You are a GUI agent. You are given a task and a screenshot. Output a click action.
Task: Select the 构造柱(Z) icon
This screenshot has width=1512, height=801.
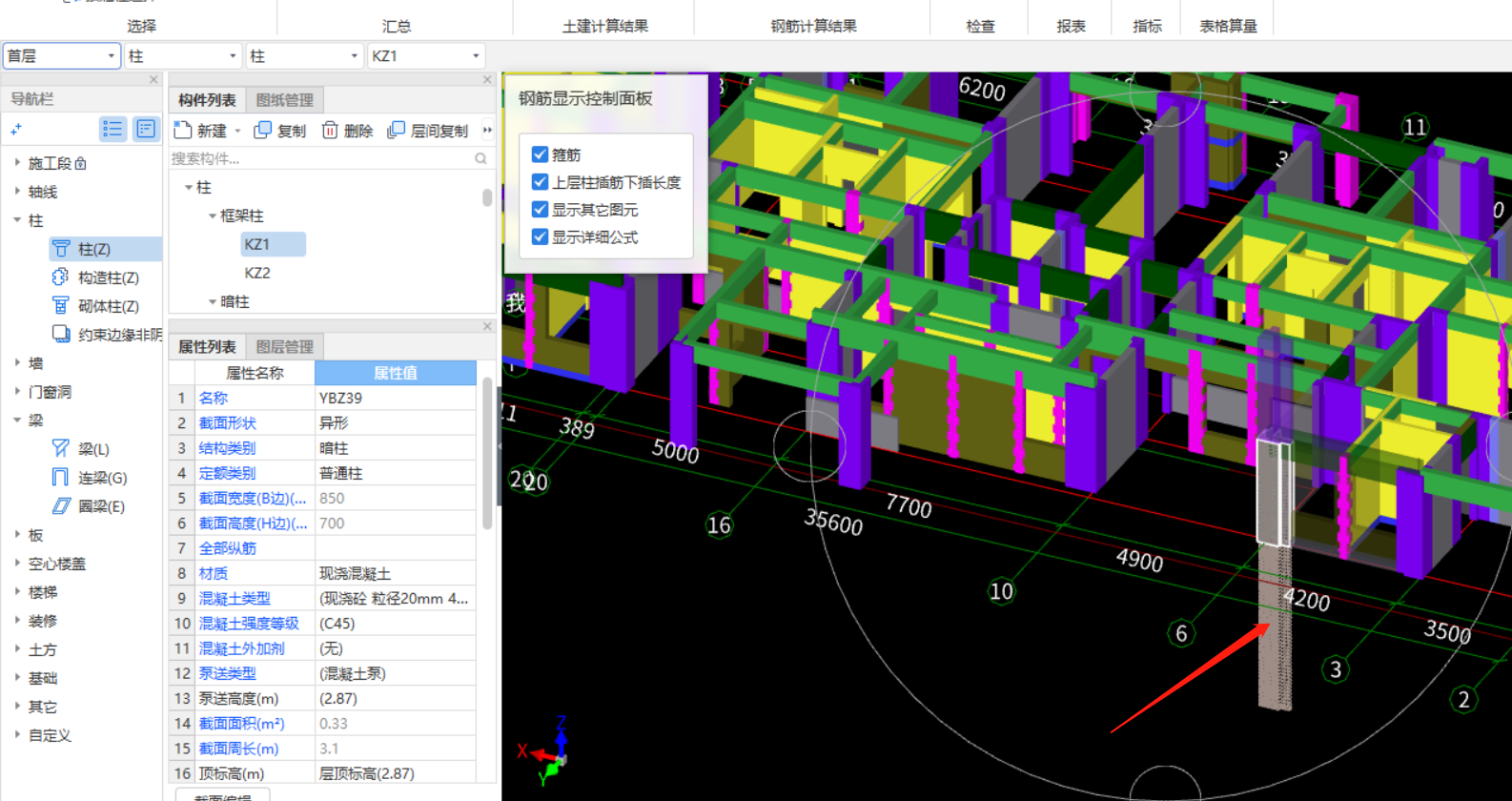[x=61, y=277]
